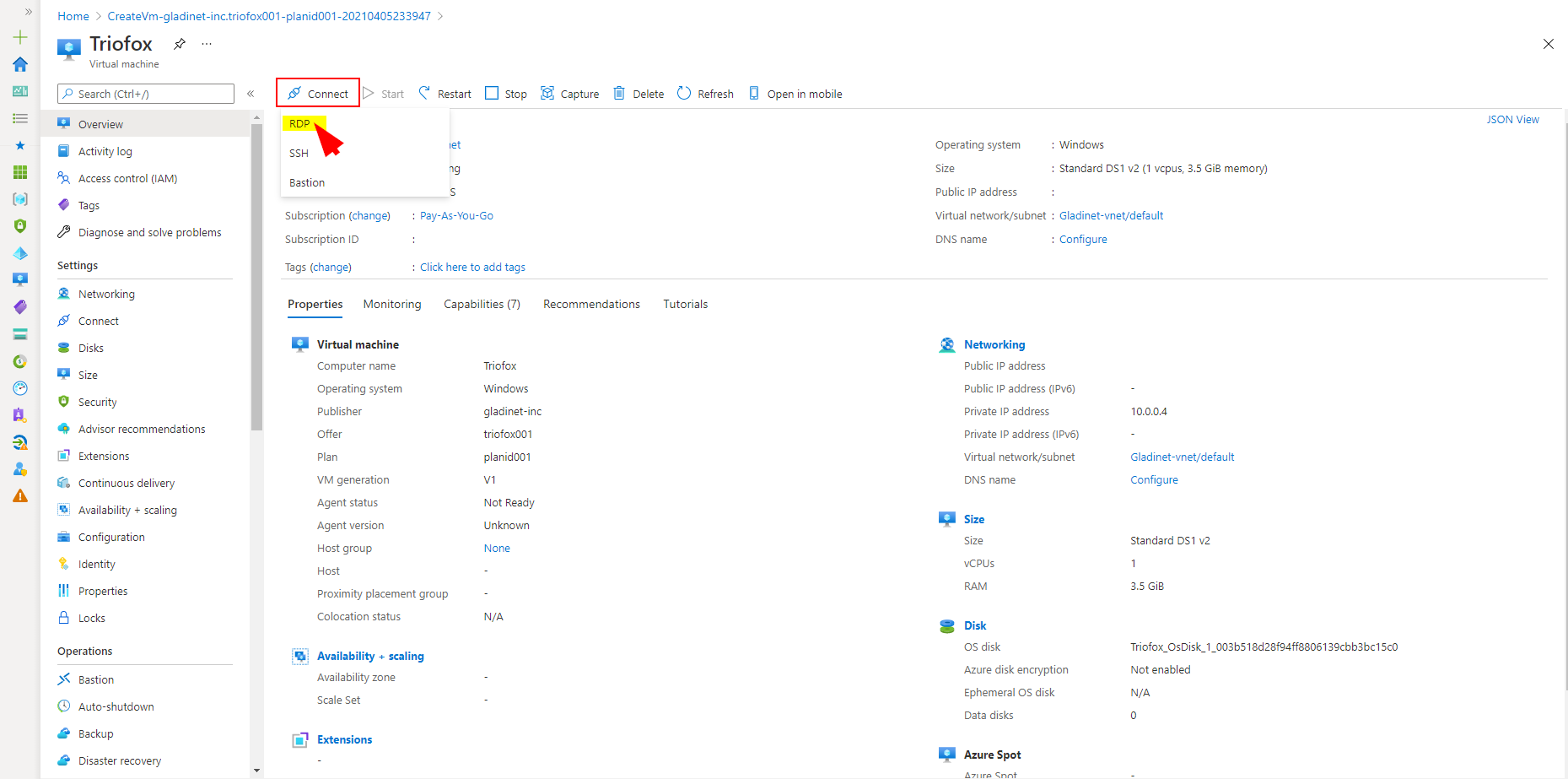Choose Bastion from the Connect dropdown
Image resolution: width=1568 pixels, height=779 pixels.
306,182
